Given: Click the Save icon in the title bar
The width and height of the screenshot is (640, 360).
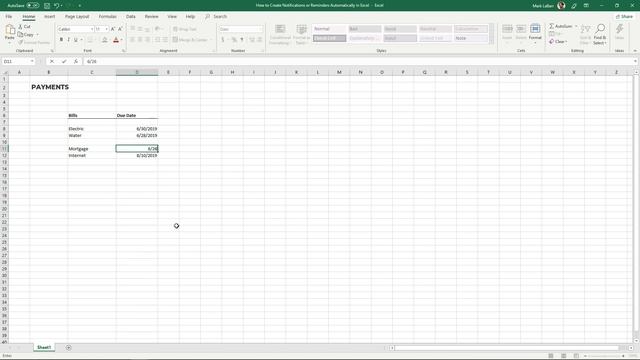Looking at the screenshot, I should (x=47, y=6).
